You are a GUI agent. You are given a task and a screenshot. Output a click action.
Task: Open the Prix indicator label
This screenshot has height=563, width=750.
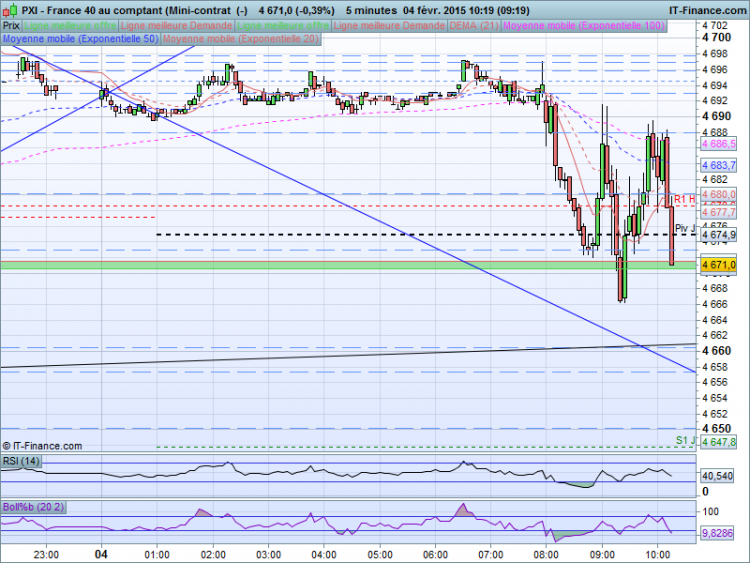tap(11, 26)
